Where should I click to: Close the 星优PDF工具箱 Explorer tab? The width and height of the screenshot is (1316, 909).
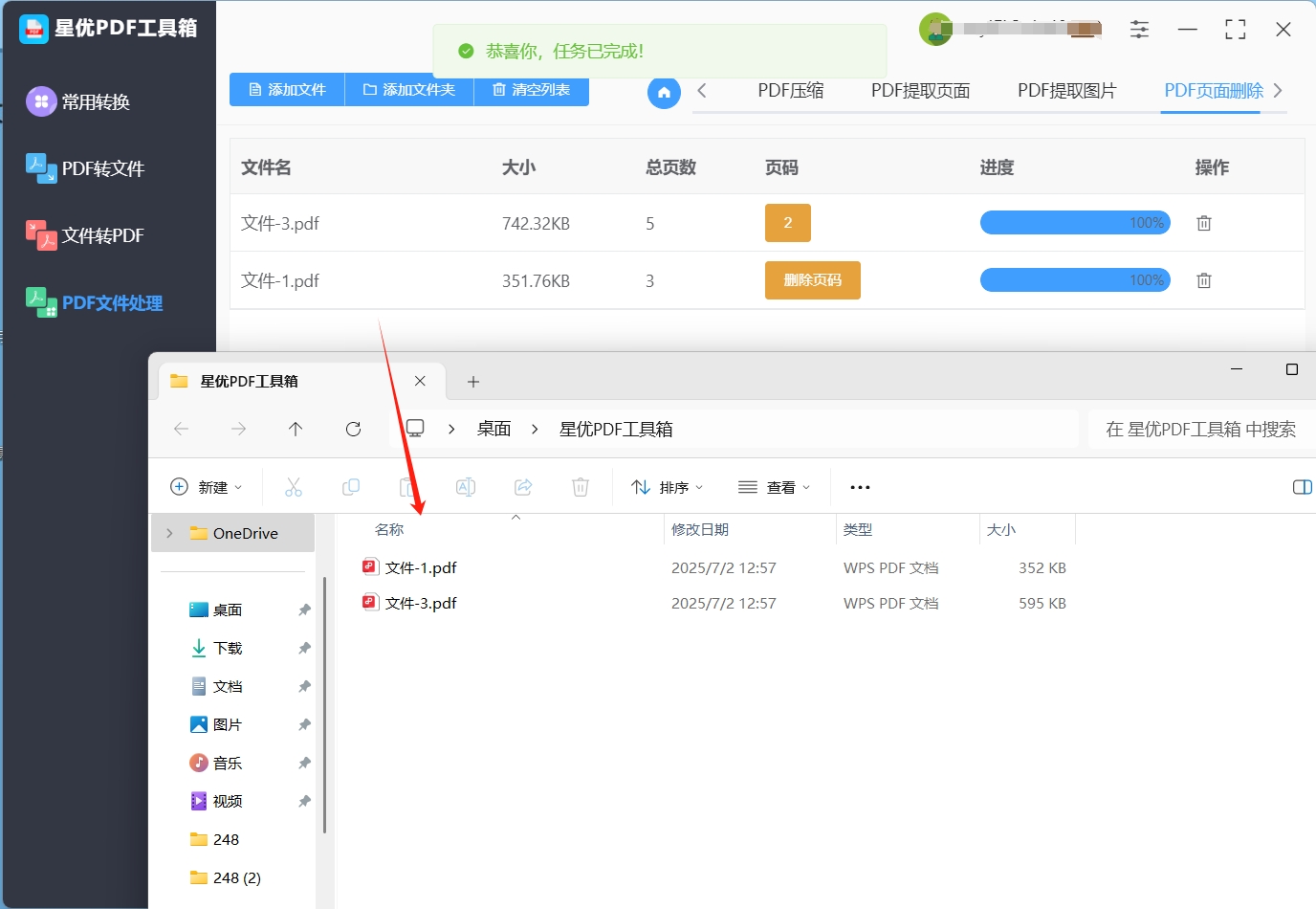(x=420, y=381)
